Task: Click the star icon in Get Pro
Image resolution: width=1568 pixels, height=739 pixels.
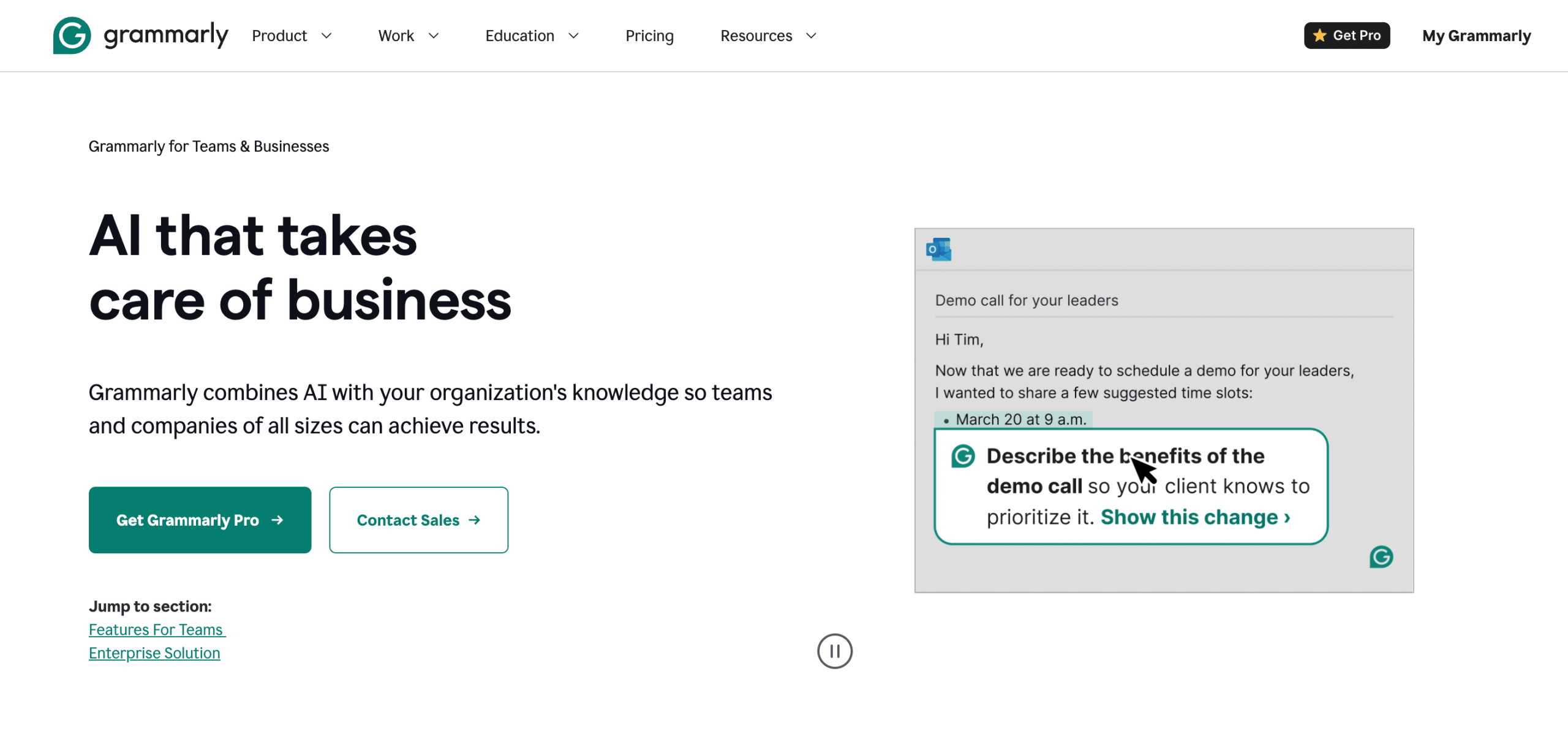Action: [x=1320, y=36]
